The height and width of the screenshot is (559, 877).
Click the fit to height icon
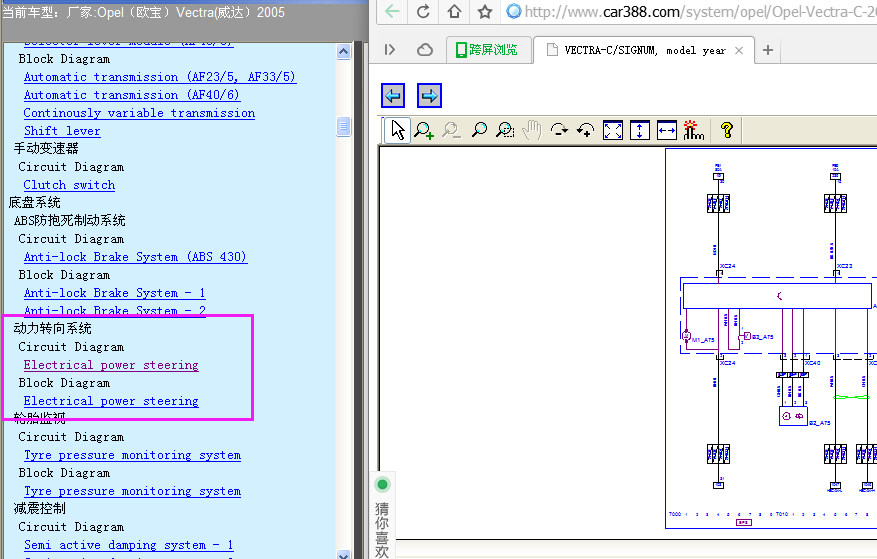coord(639,131)
